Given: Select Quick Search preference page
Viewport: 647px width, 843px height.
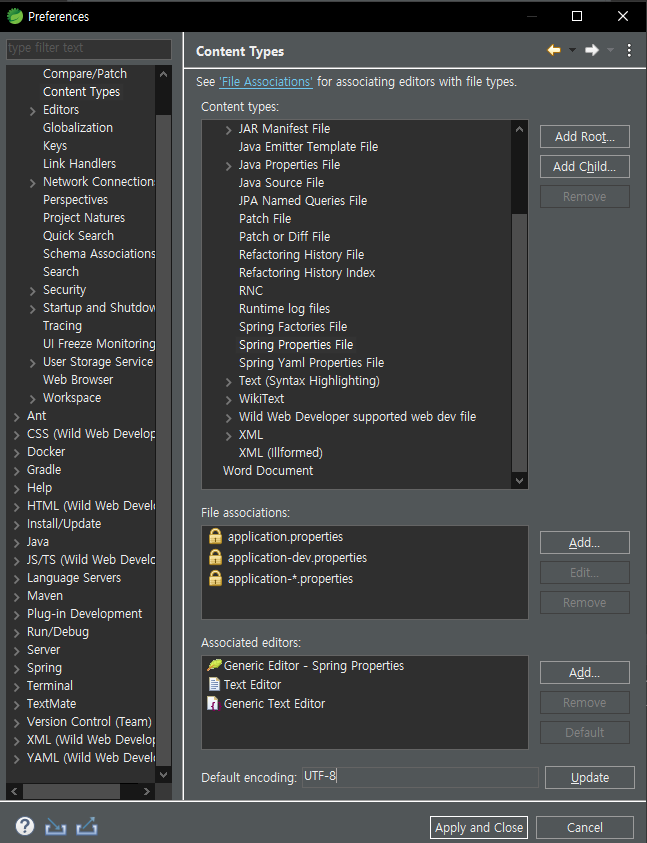Looking at the screenshot, I should 78,235.
